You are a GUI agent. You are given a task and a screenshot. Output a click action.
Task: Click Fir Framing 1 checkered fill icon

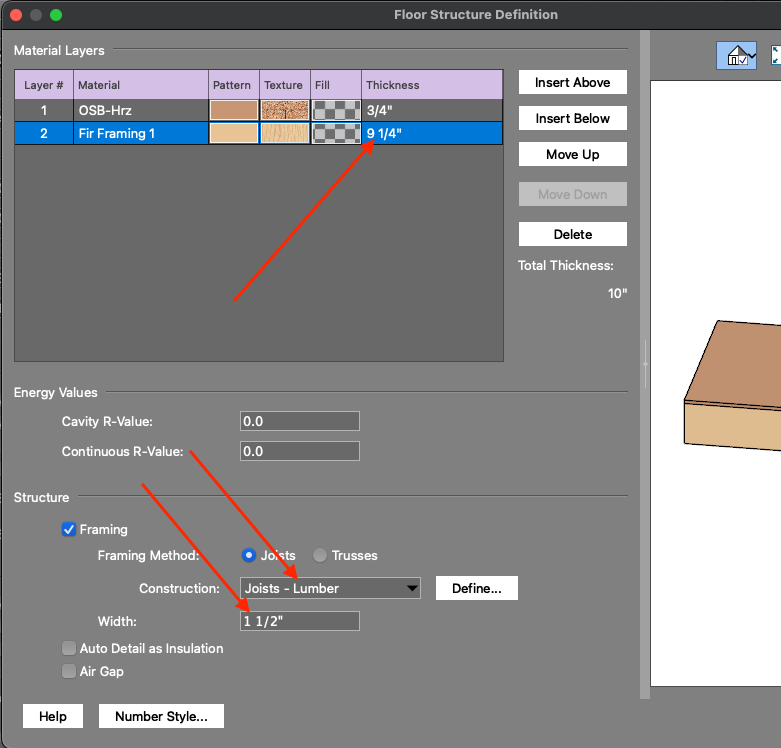pyautogui.click(x=336, y=133)
